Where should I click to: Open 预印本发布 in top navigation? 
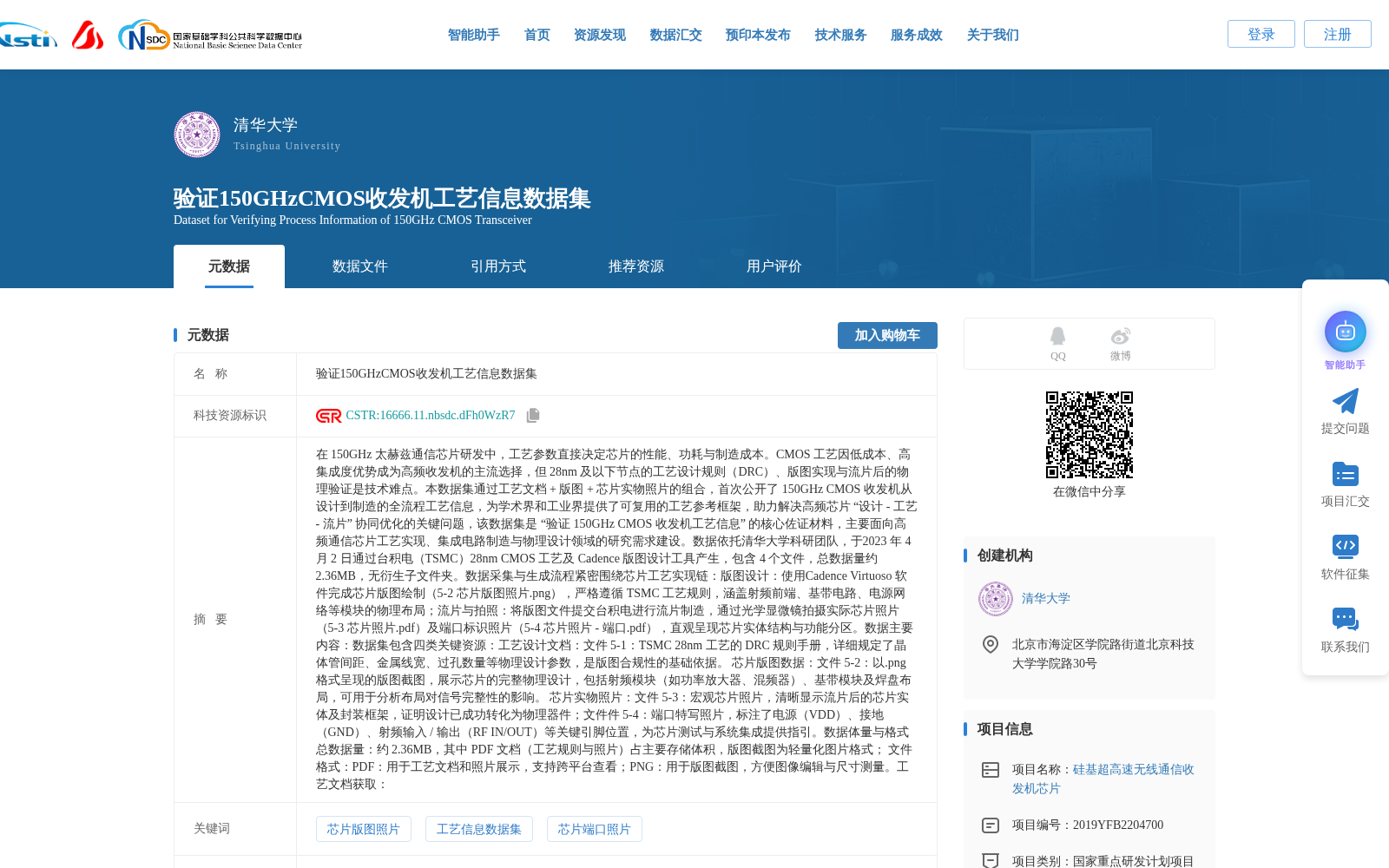click(x=758, y=35)
